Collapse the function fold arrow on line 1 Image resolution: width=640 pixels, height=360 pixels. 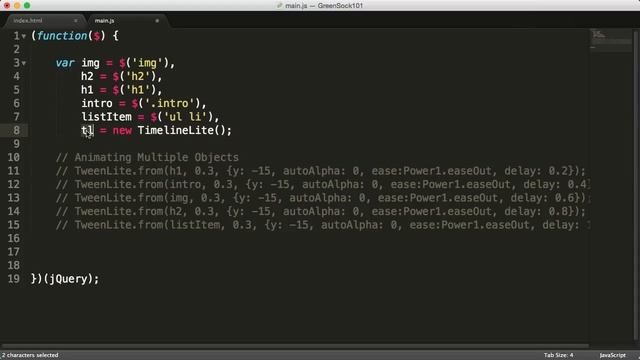[x=24, y=36]
